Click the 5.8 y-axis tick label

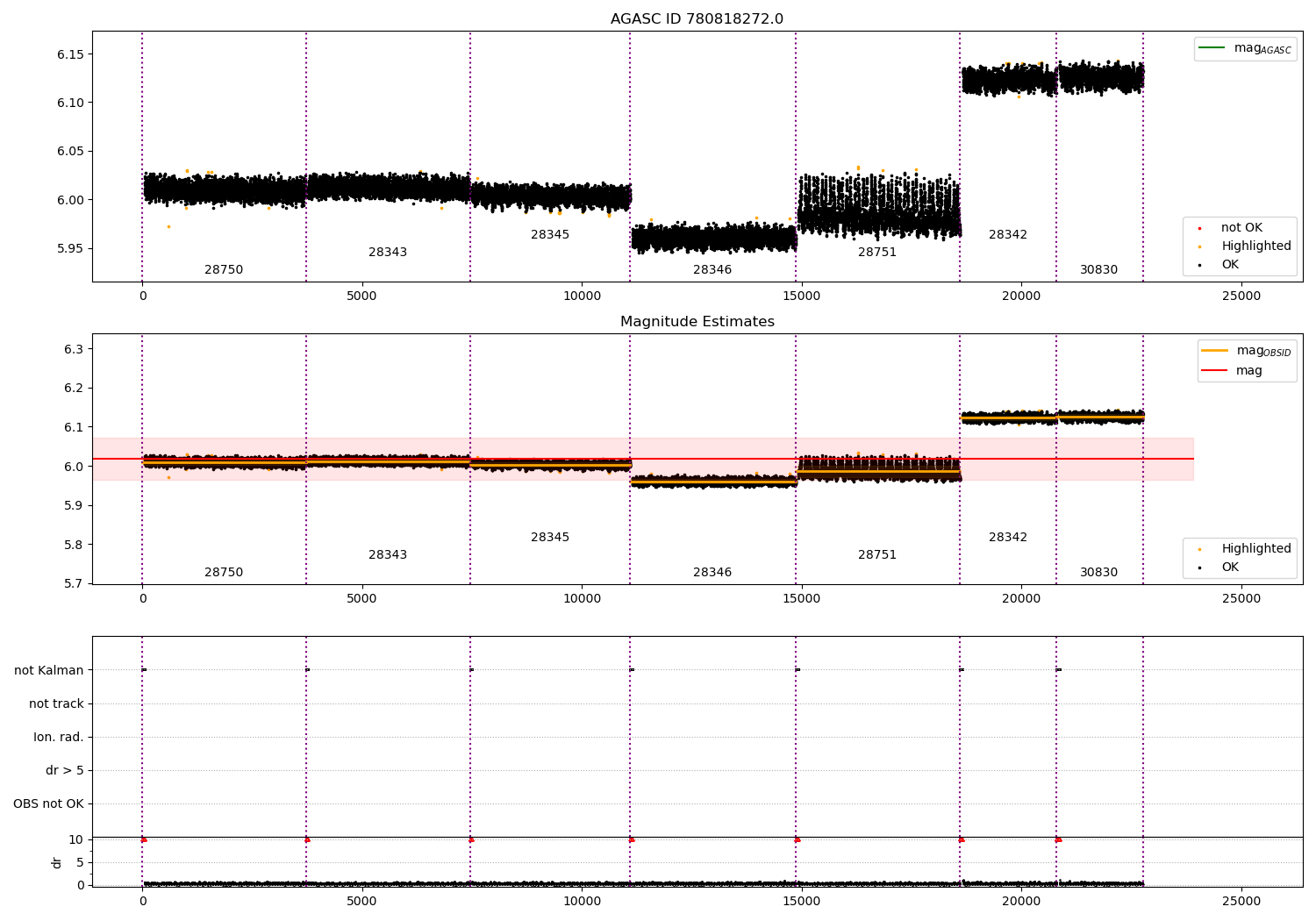coord(74,545)
